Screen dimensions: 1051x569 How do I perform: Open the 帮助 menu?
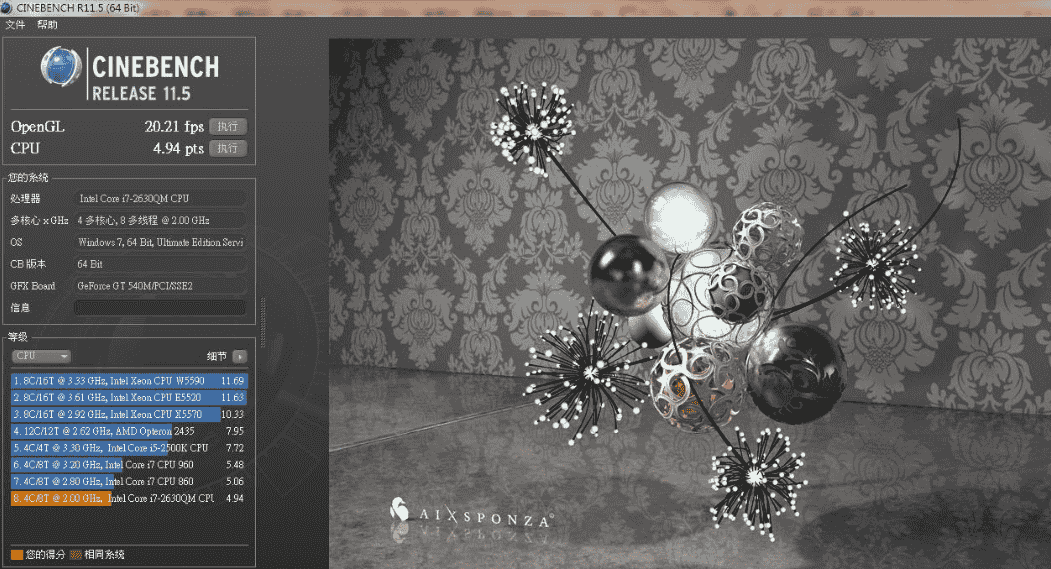(47, 25)
